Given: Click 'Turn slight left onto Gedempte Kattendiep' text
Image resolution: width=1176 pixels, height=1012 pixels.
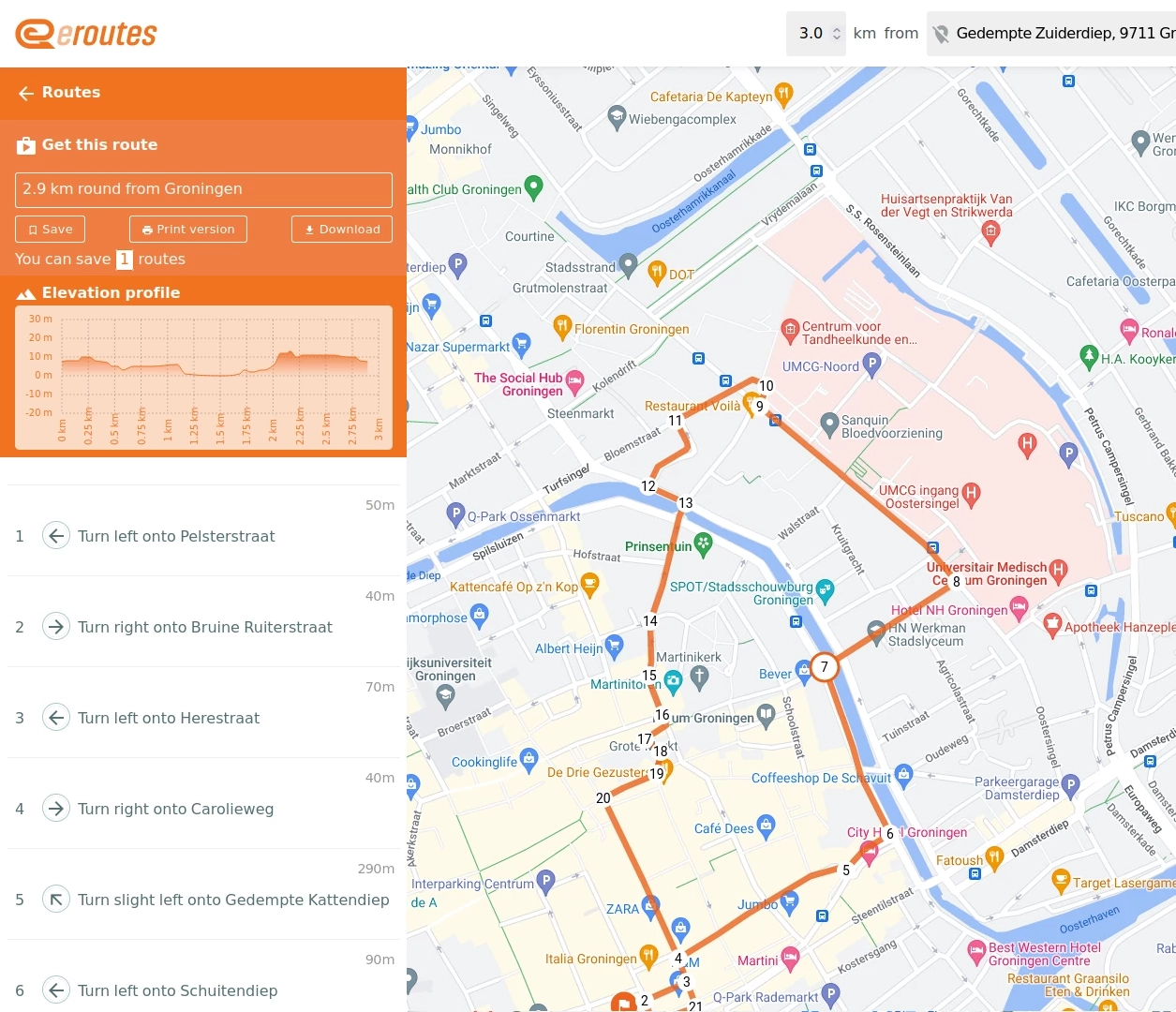Looking at the screenshot, I should pyautogui.click(x=233, y=900).
